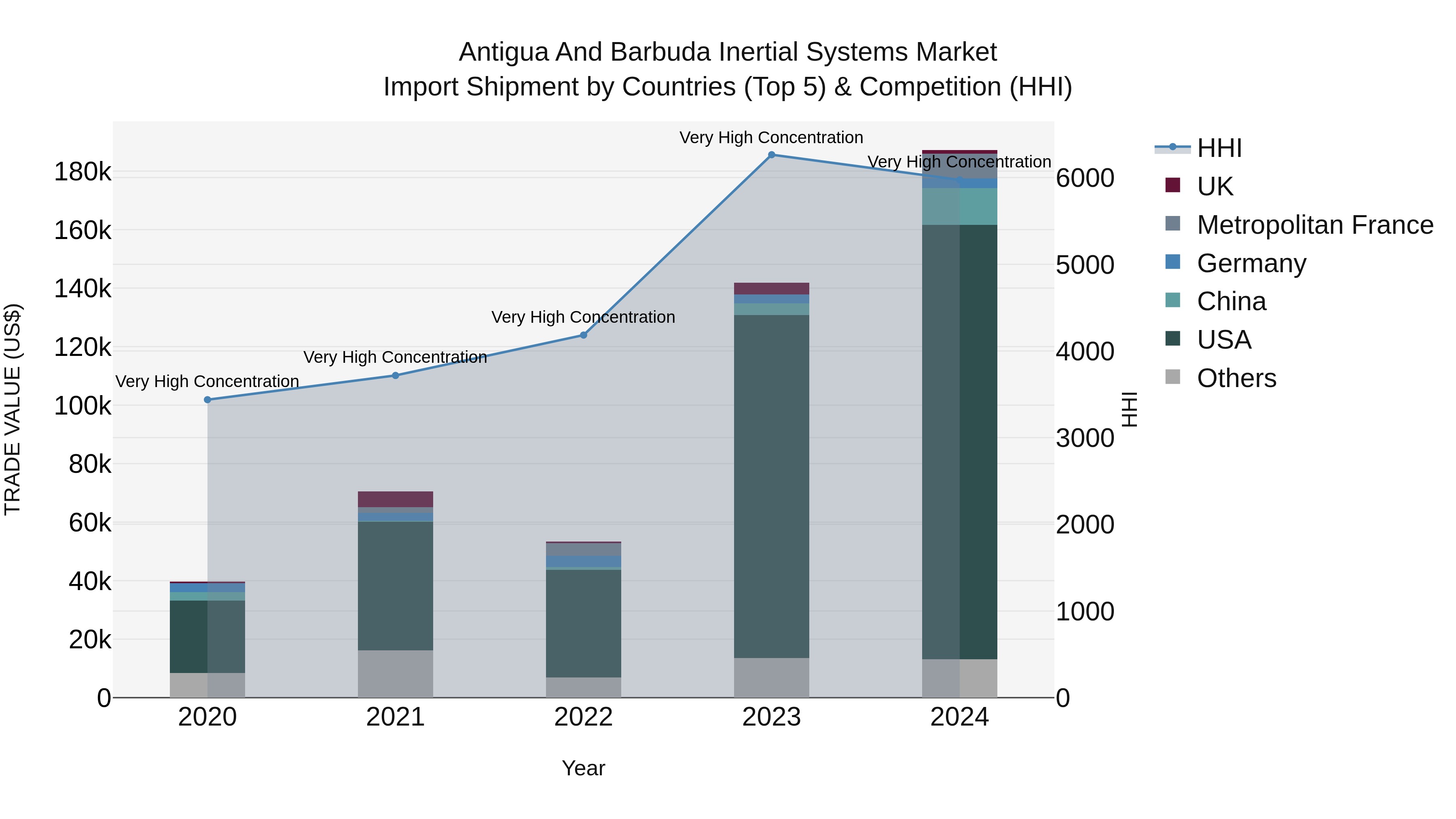Click the 3000 HHI axis tick label

[1085, 438]
